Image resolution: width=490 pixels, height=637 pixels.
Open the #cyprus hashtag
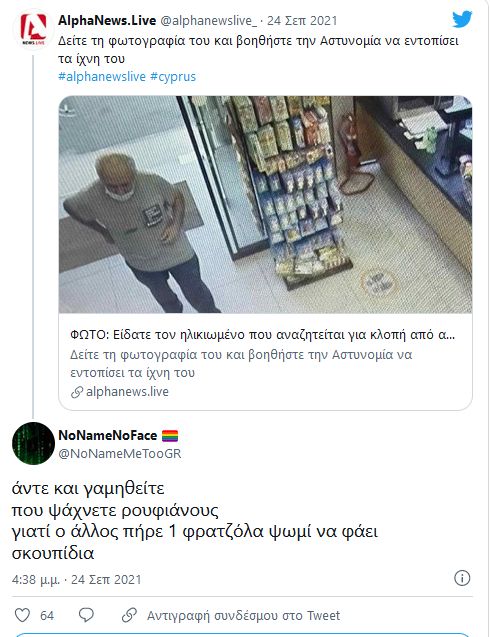173,76
